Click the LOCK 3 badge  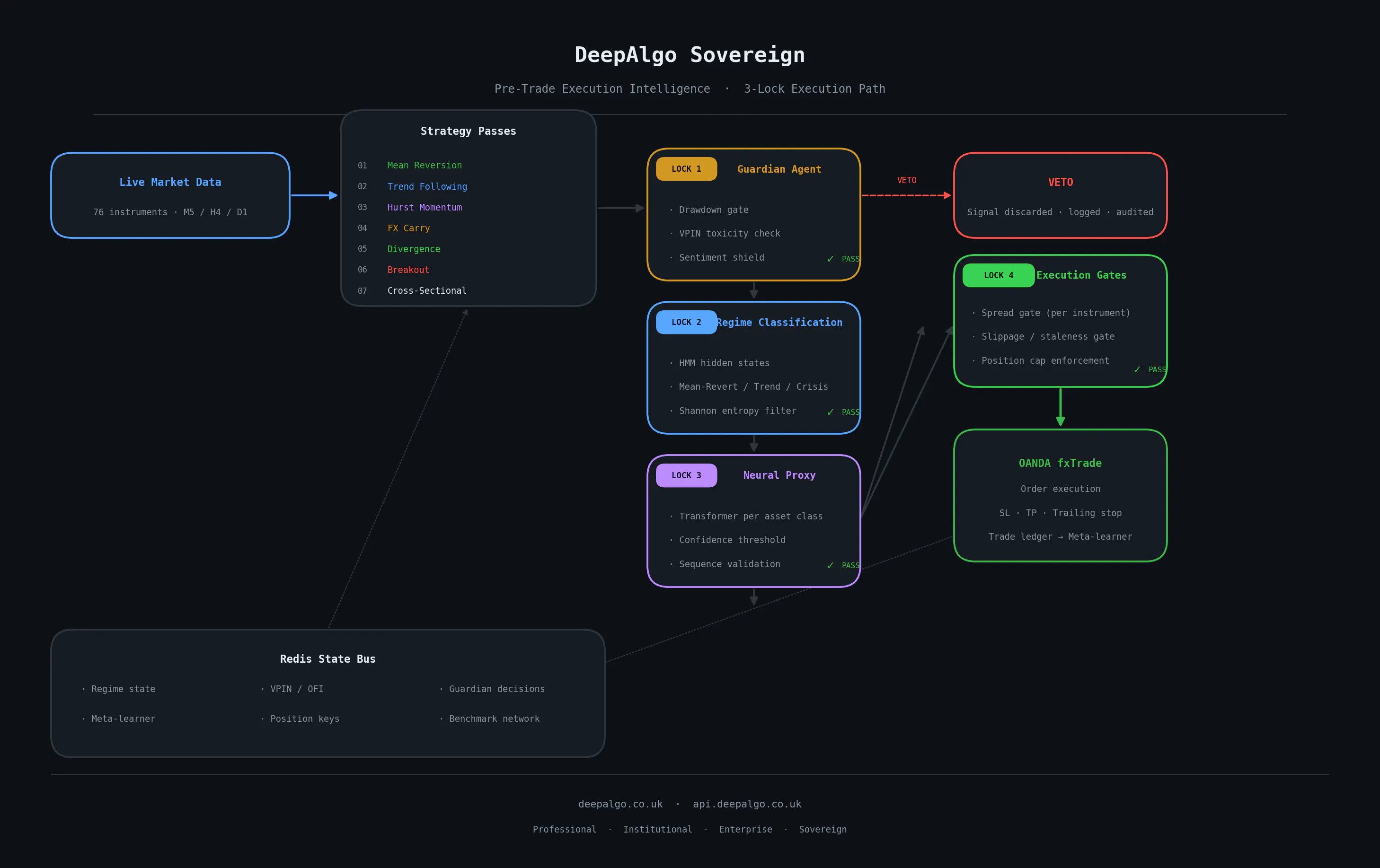(x=686, y=475)
